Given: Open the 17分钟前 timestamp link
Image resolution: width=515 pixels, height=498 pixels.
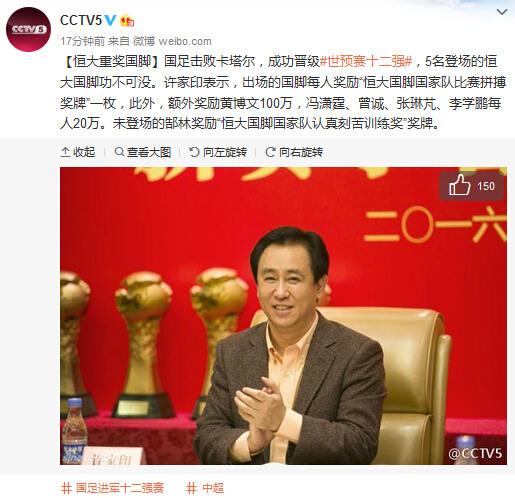Looking at the screenshot, I should click(83, 41).
